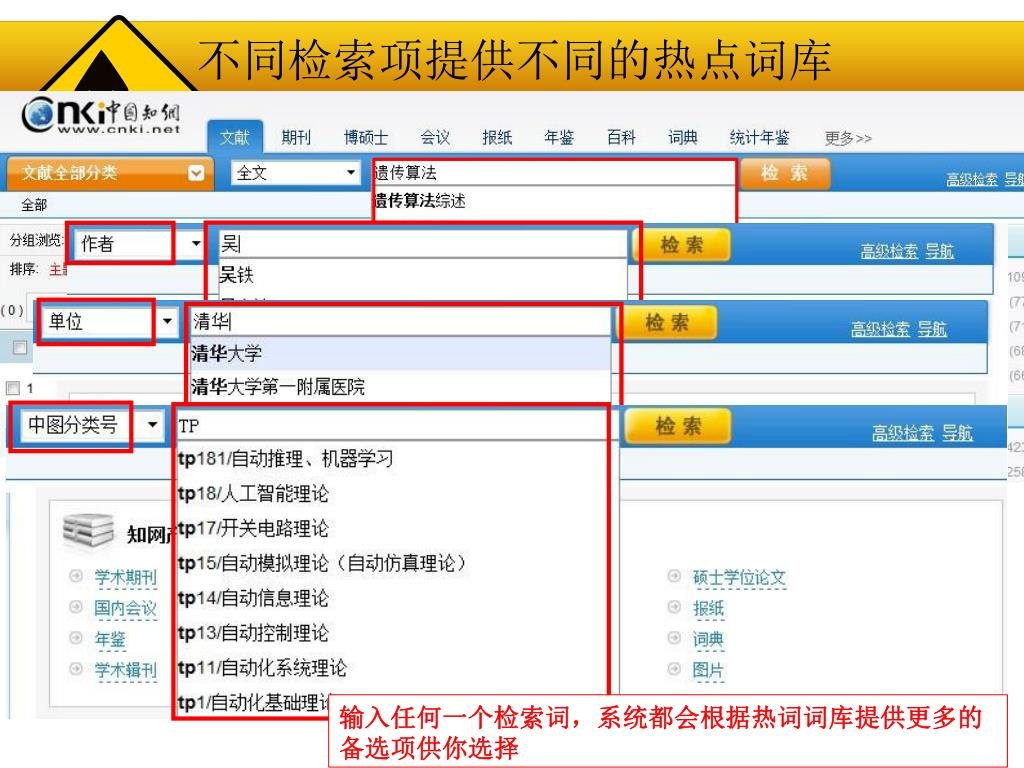Open 导航 link in the 中图分类号 row
This screenshot has height=768, width=1024.
pos(957,432)
